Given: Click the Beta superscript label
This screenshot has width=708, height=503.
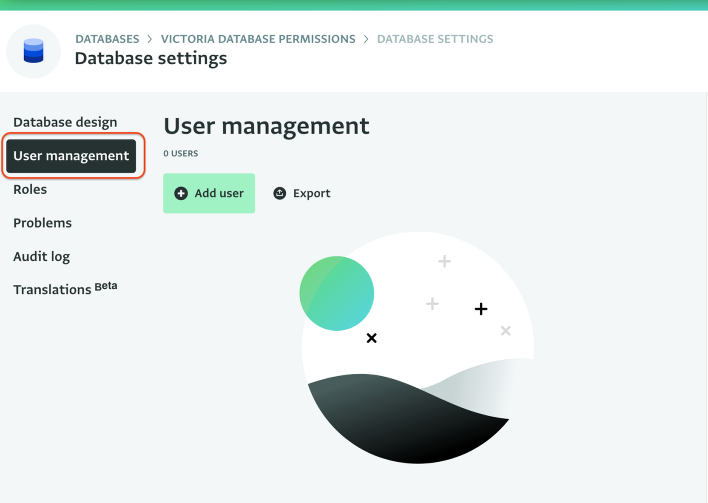Looking at the screenshot, I should [106, 286].
